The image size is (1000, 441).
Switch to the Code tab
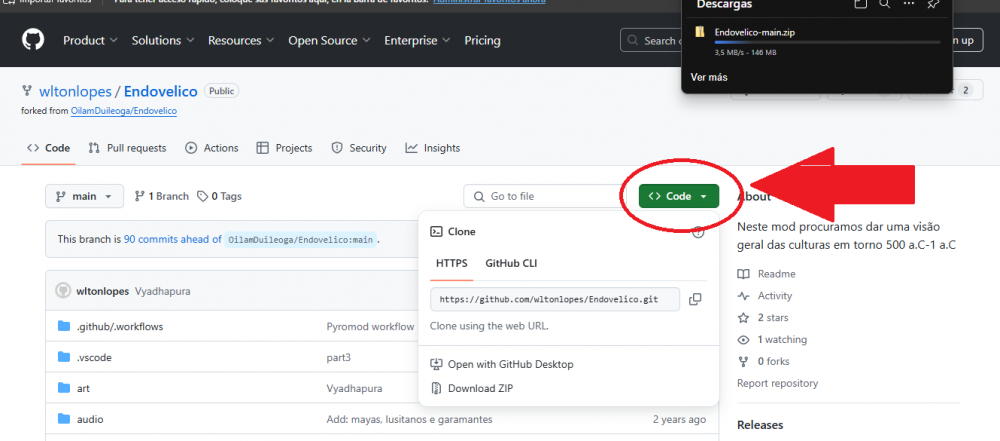48,148
